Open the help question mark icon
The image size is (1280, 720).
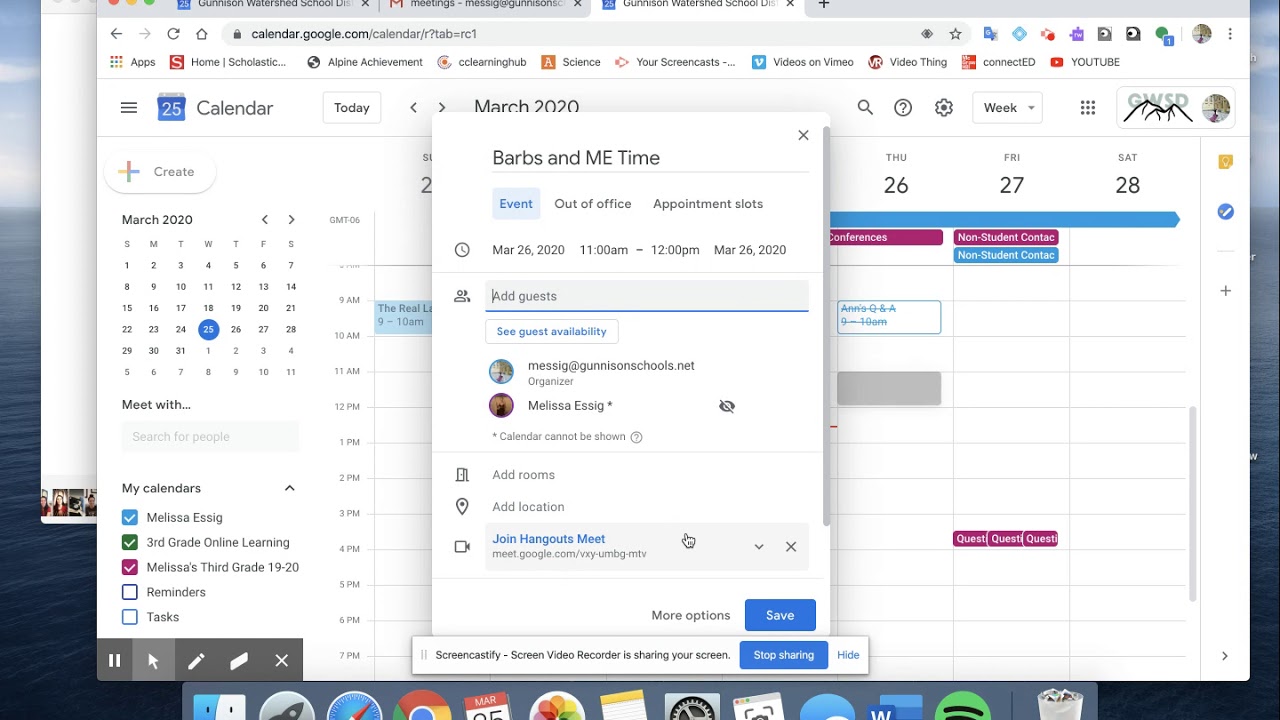click(x=903, y=108)
